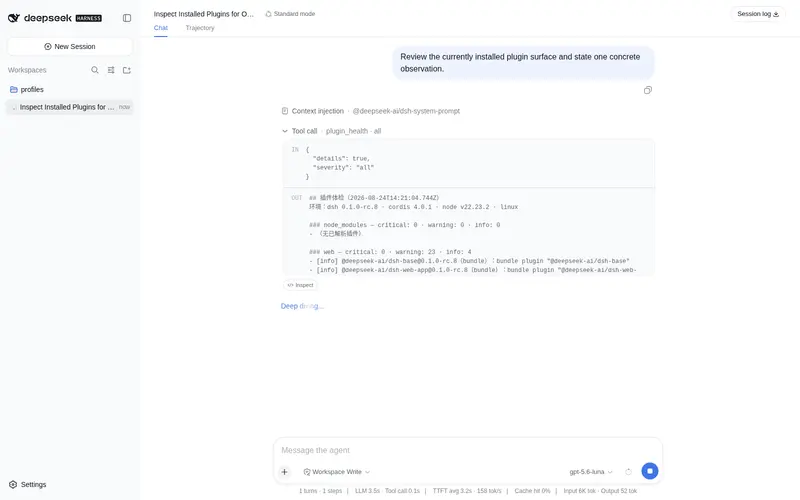800x500 pixels.
Task: Download the Session log
Action: pos(758,14)
